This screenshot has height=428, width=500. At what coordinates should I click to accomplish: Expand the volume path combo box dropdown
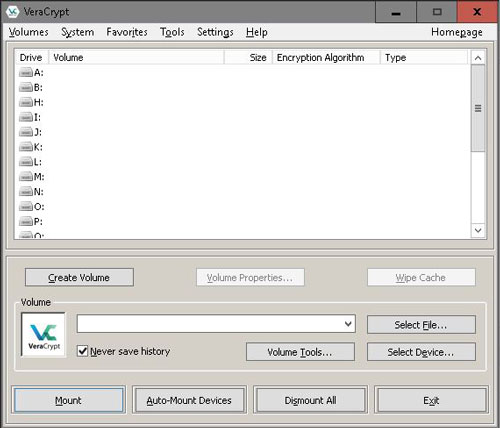pyautogui.click(x=348, y=324)
